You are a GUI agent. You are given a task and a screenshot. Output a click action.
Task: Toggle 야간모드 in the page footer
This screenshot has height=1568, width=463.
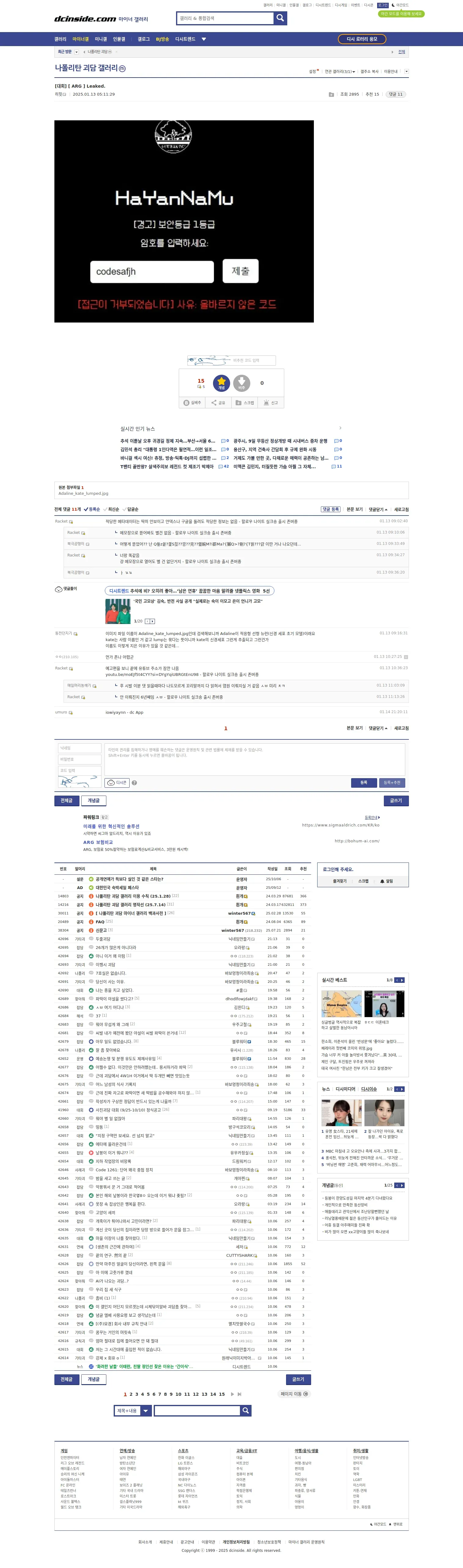coord(379,1524)
